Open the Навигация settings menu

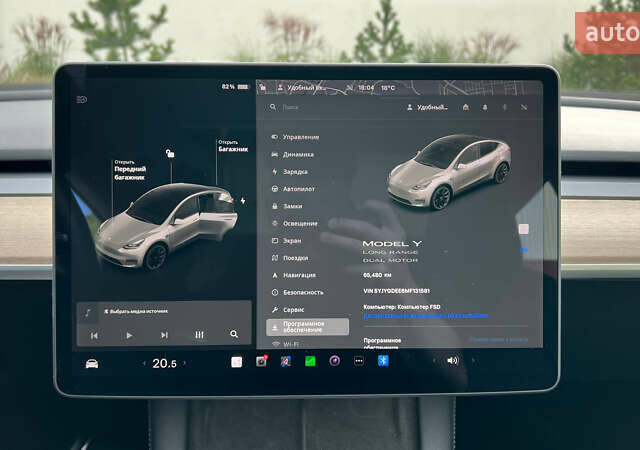click(x=293, y=275)
